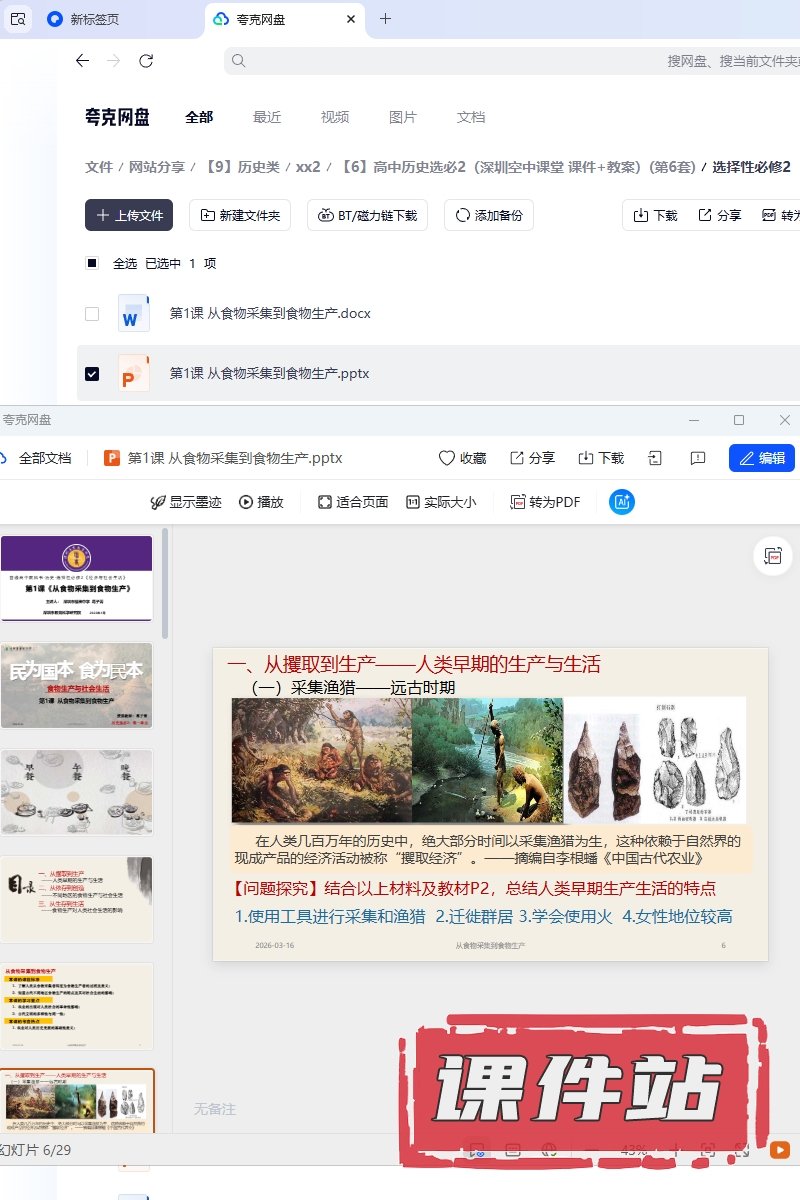Uncheck the 第1课 pptx file checkbox
Image resolution: width=800 pixels, height=1200 pixels.
92,374
